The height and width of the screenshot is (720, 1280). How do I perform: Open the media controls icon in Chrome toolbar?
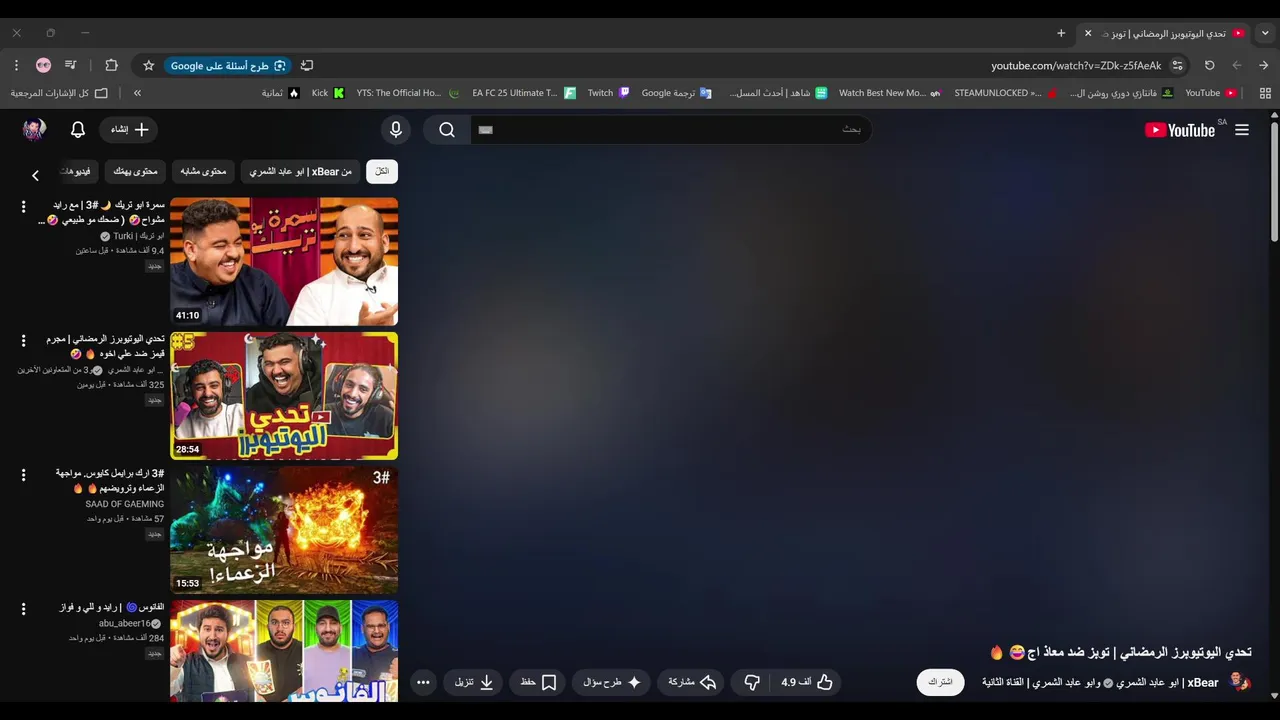70,65
